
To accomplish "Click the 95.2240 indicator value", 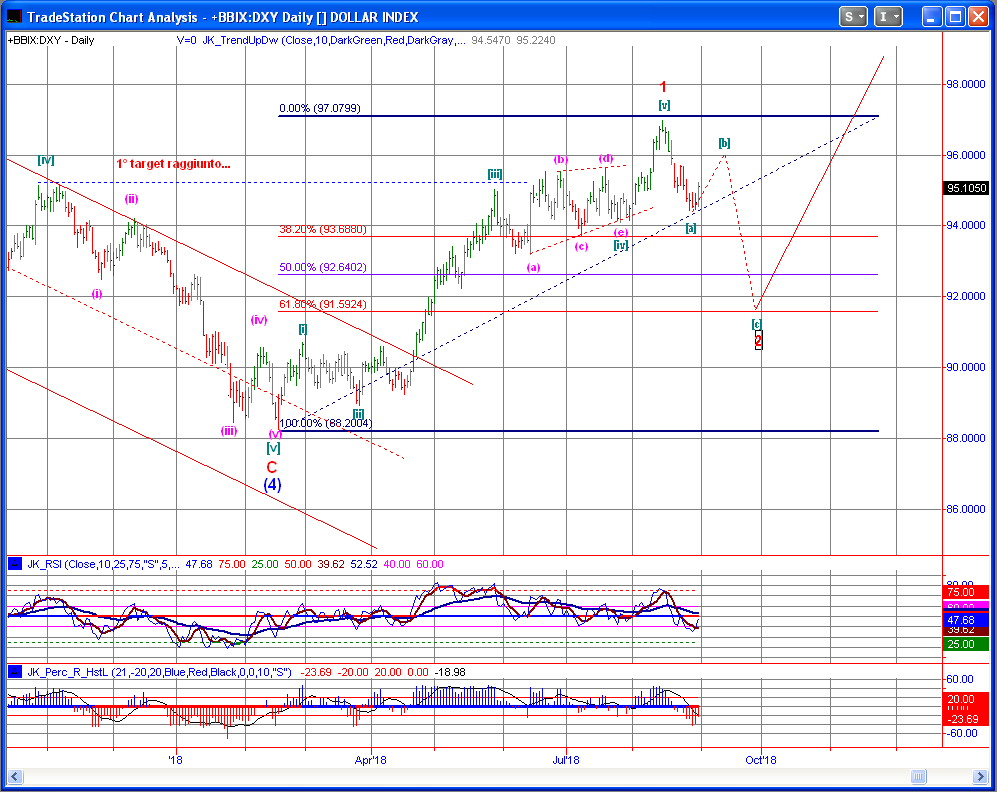I will pos(535,40).
